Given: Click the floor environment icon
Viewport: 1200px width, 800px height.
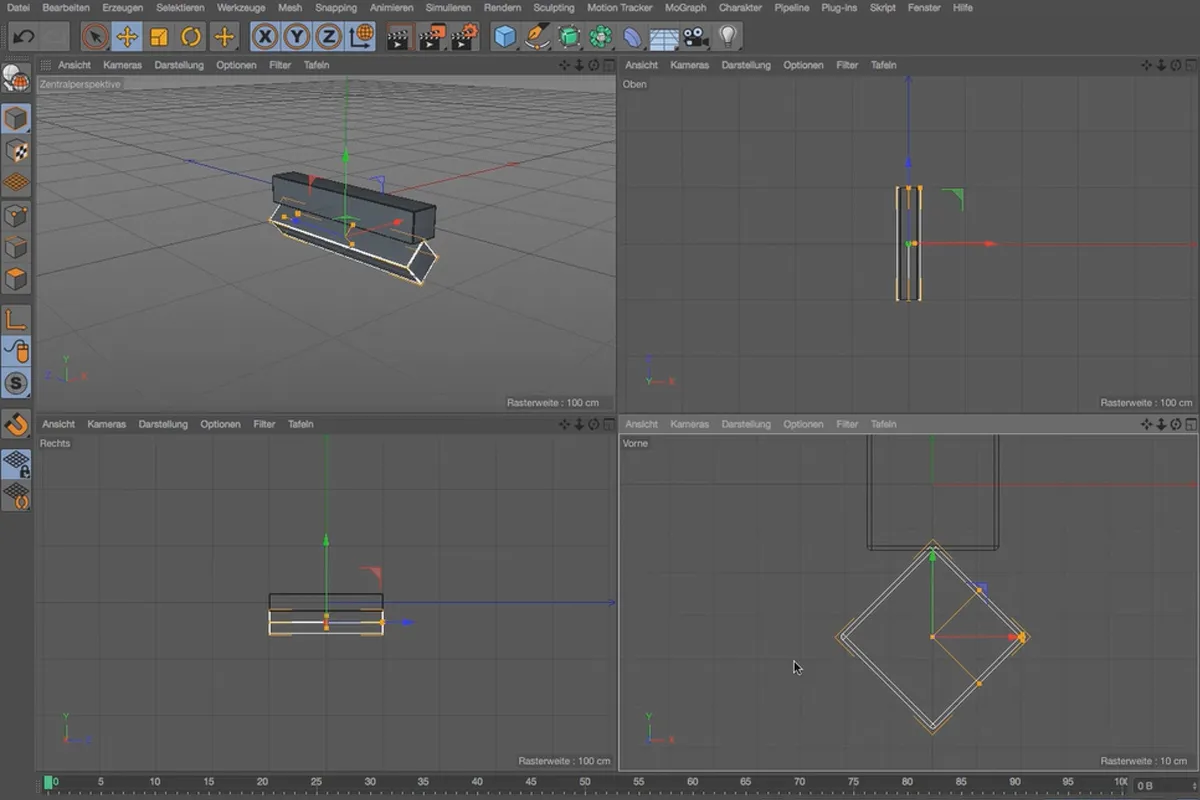Looking at the screenshot, I should click(x=664, y=39).
